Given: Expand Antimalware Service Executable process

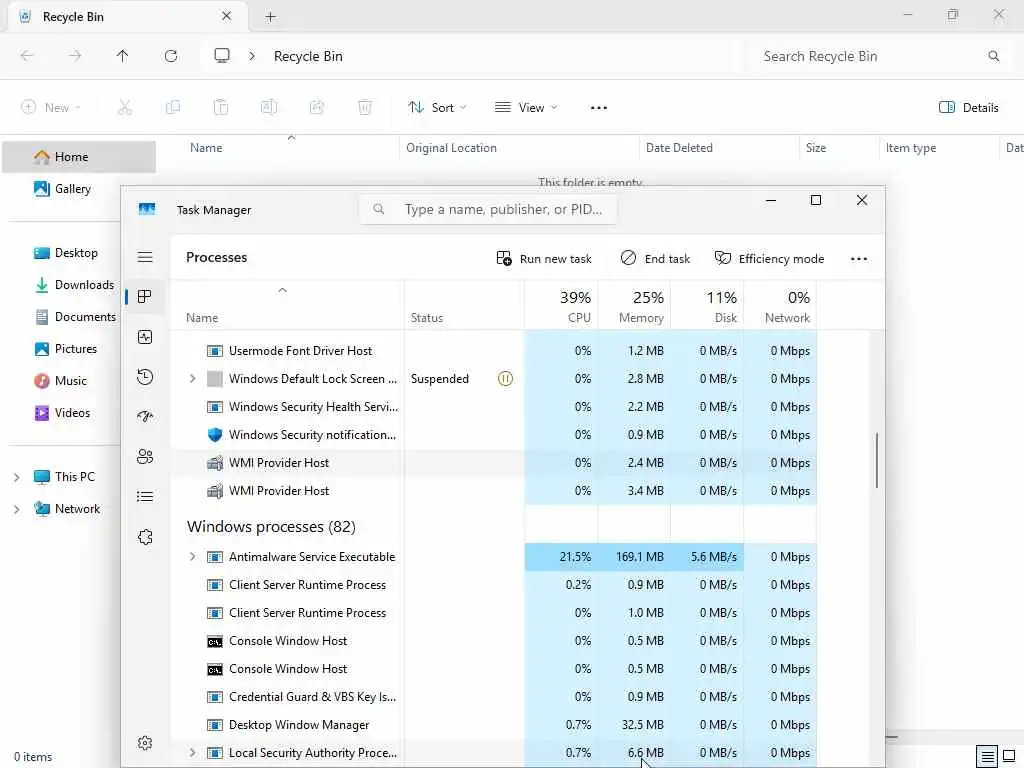Looking at the screenshot, I should [x=192, y=557].
